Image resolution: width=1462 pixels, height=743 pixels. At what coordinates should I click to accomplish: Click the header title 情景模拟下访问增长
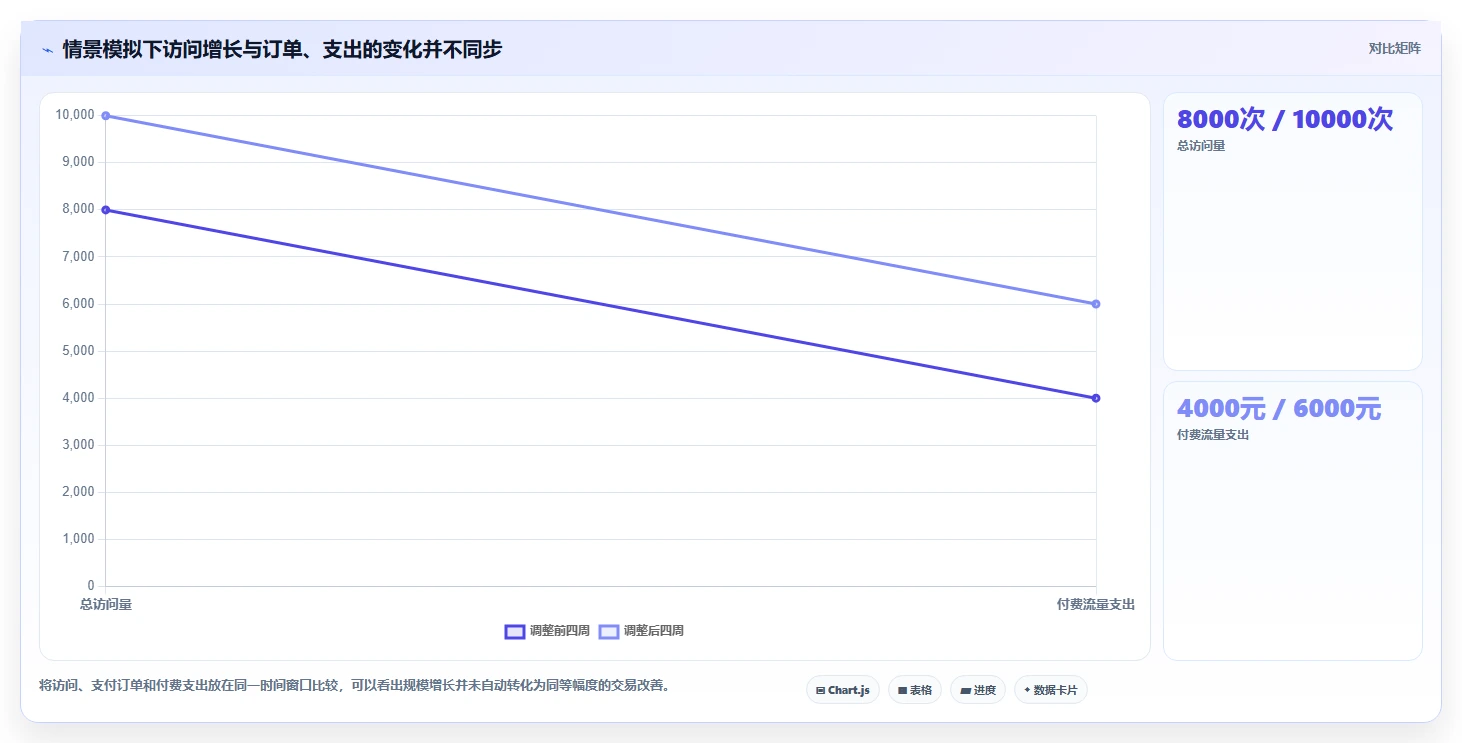pyautogui.click(x=282, y=49)
